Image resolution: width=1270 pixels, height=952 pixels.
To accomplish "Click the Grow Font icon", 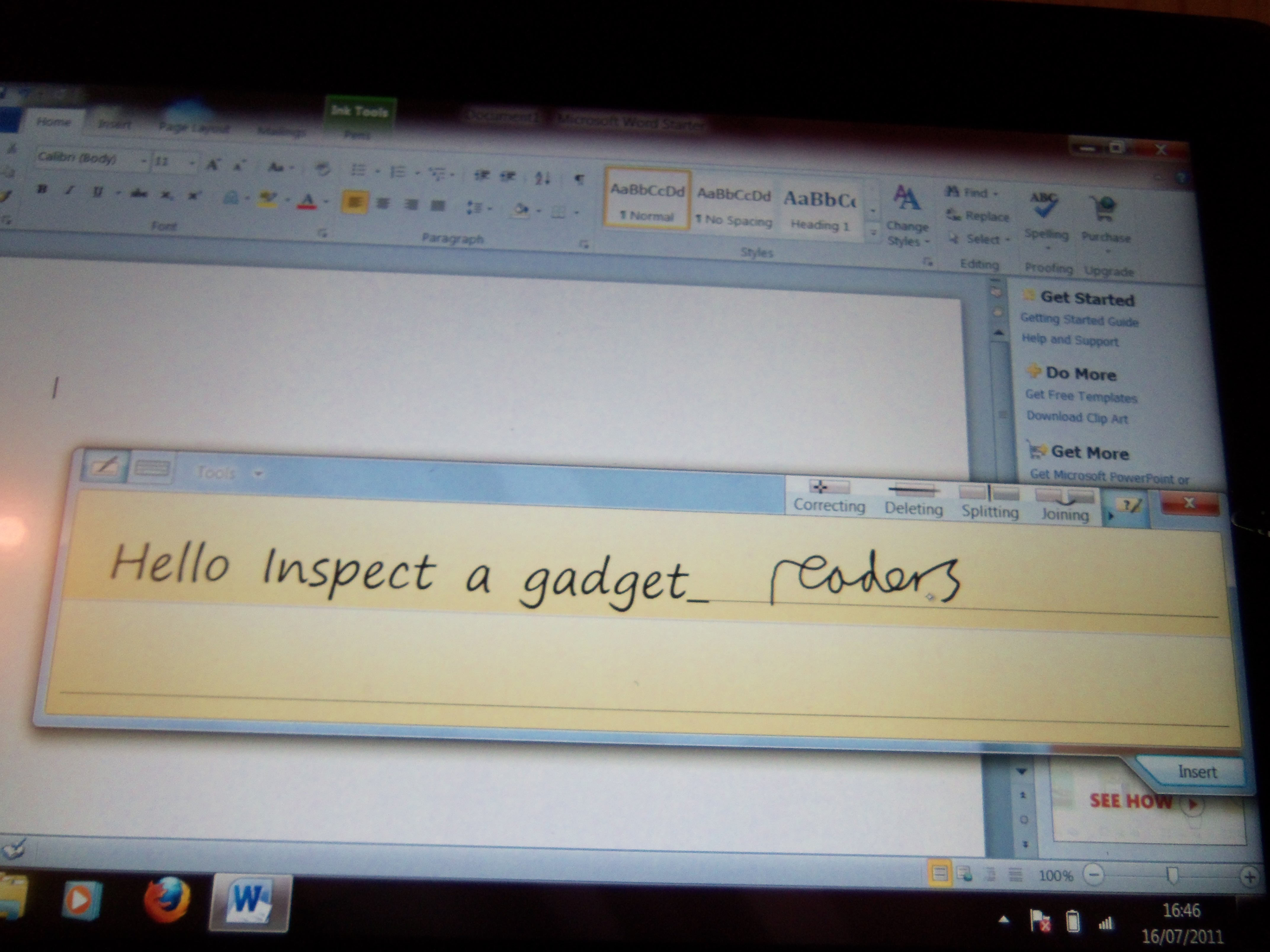I will tap(212, 165).
